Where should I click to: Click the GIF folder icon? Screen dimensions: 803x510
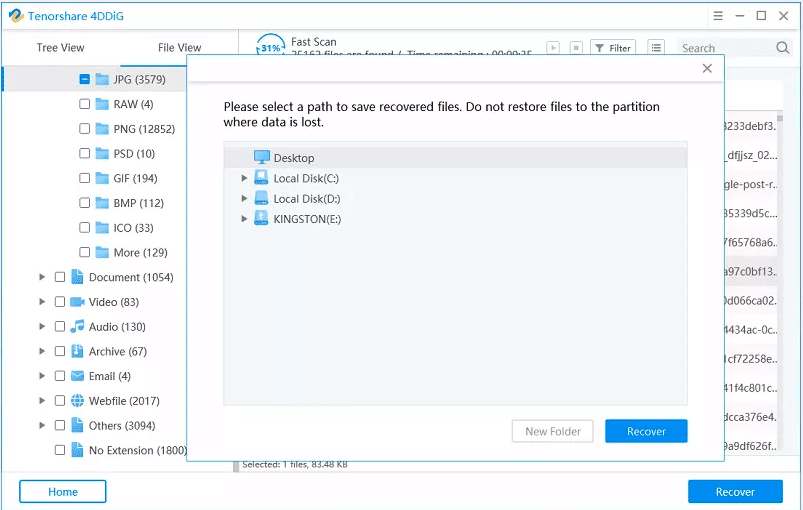(x=102, y=178)
